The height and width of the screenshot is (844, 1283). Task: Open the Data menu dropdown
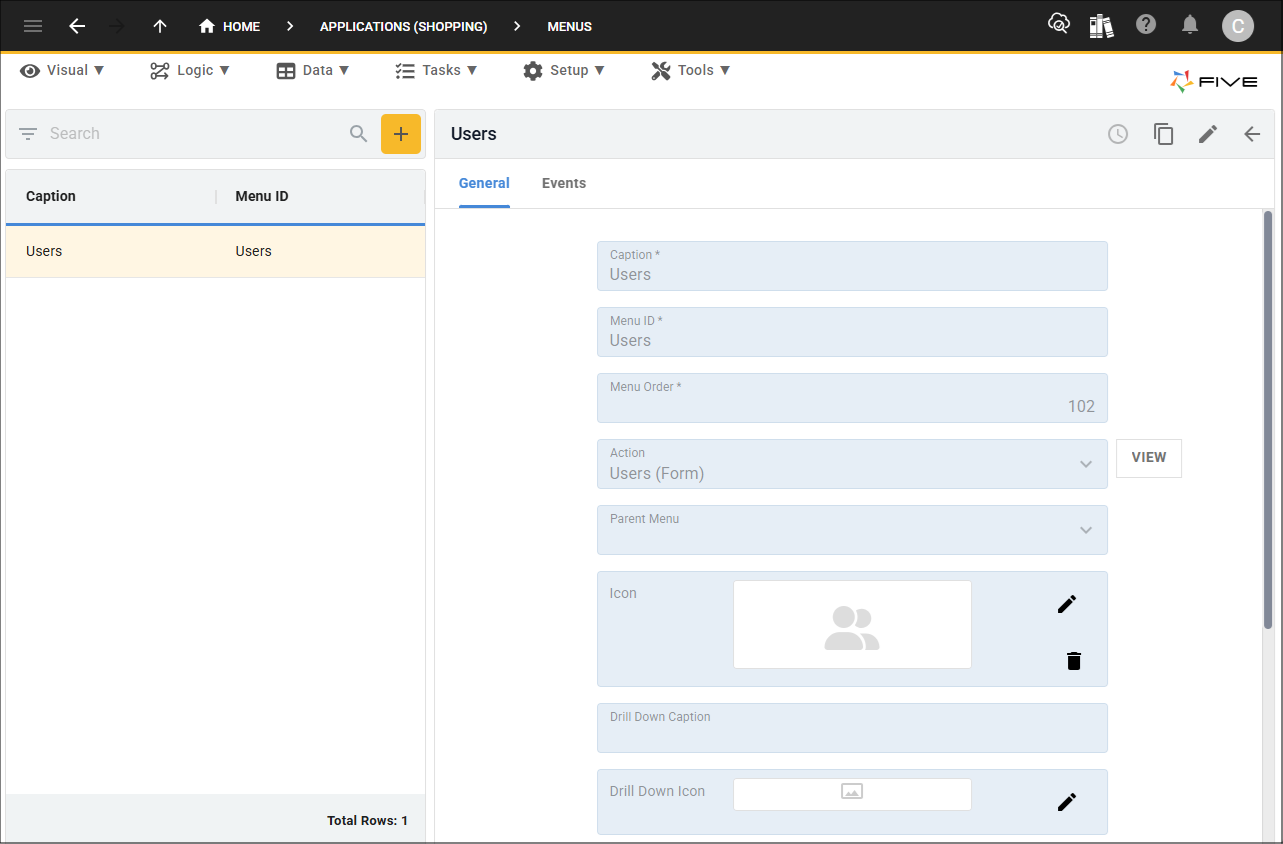coord(313,70)
